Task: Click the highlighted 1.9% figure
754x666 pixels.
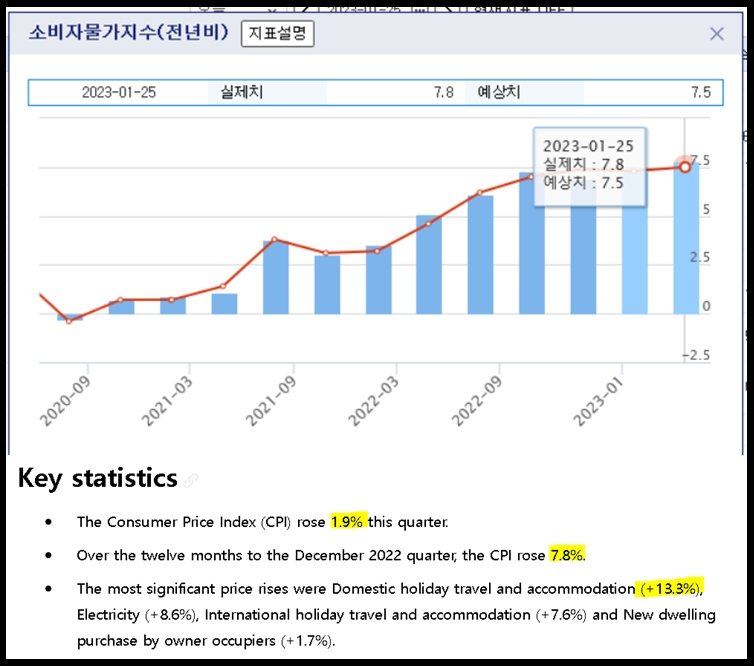Action: tap(348, 522)
